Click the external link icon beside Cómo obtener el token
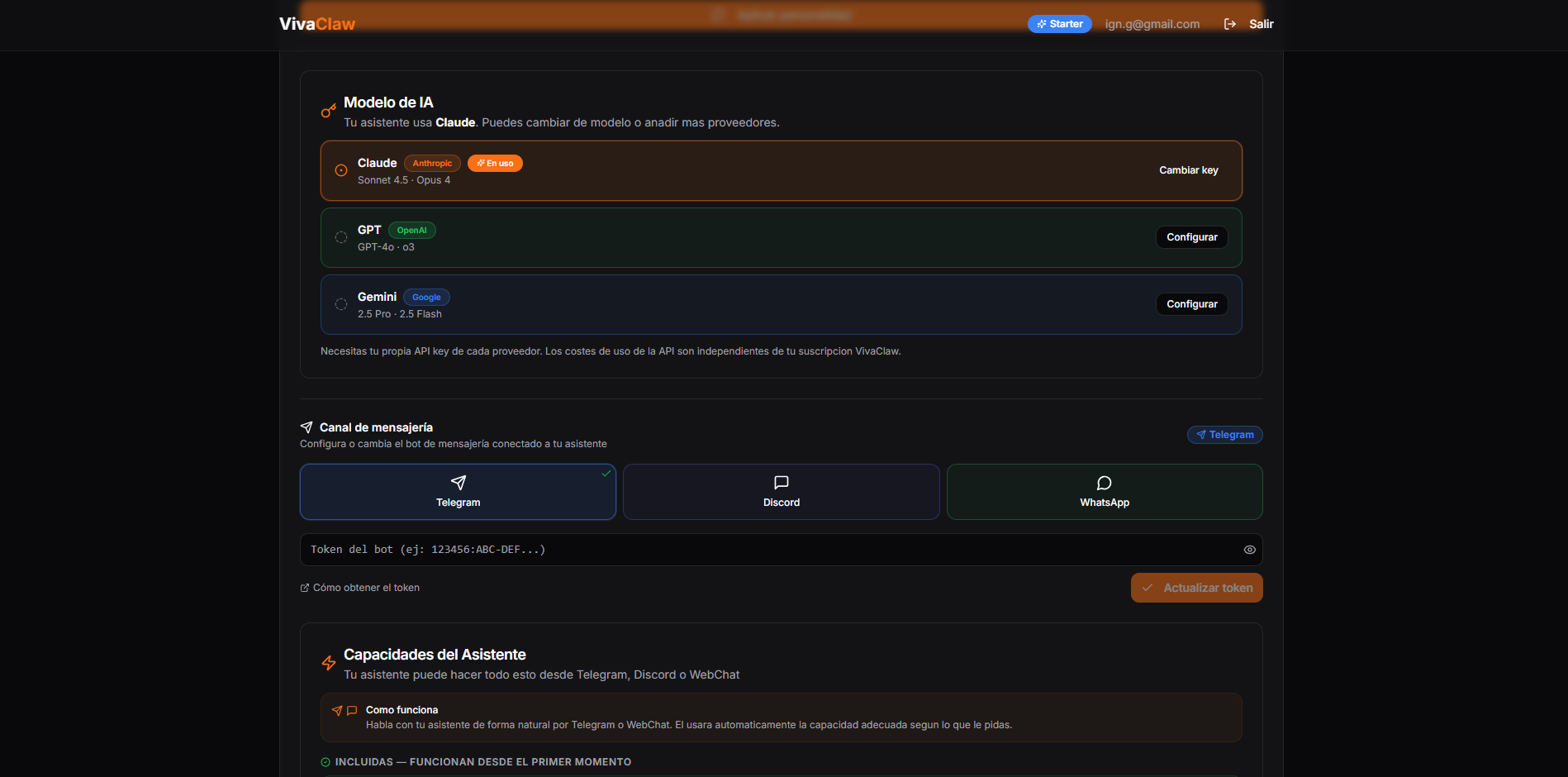 (305, 588)
